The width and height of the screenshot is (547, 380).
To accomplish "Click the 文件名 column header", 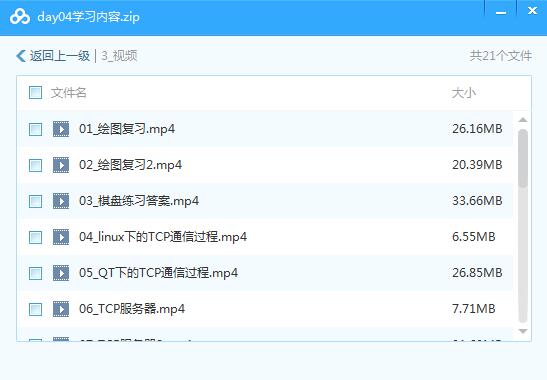I will (68, 93).
